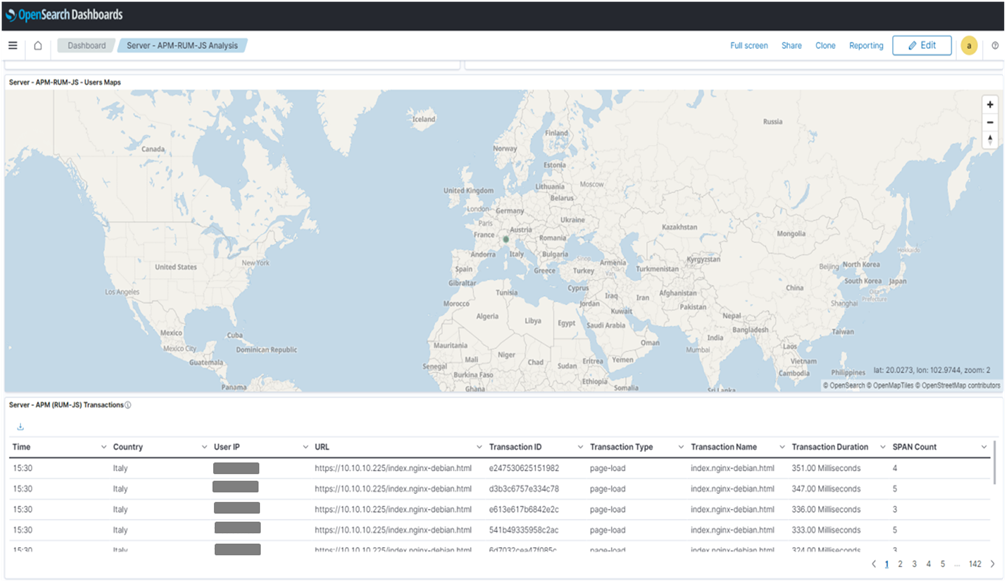Viewport: 1006px width, 582px height.
Task: Click the 347.00 Milliseconds duration cell
Action: point(826,489)
